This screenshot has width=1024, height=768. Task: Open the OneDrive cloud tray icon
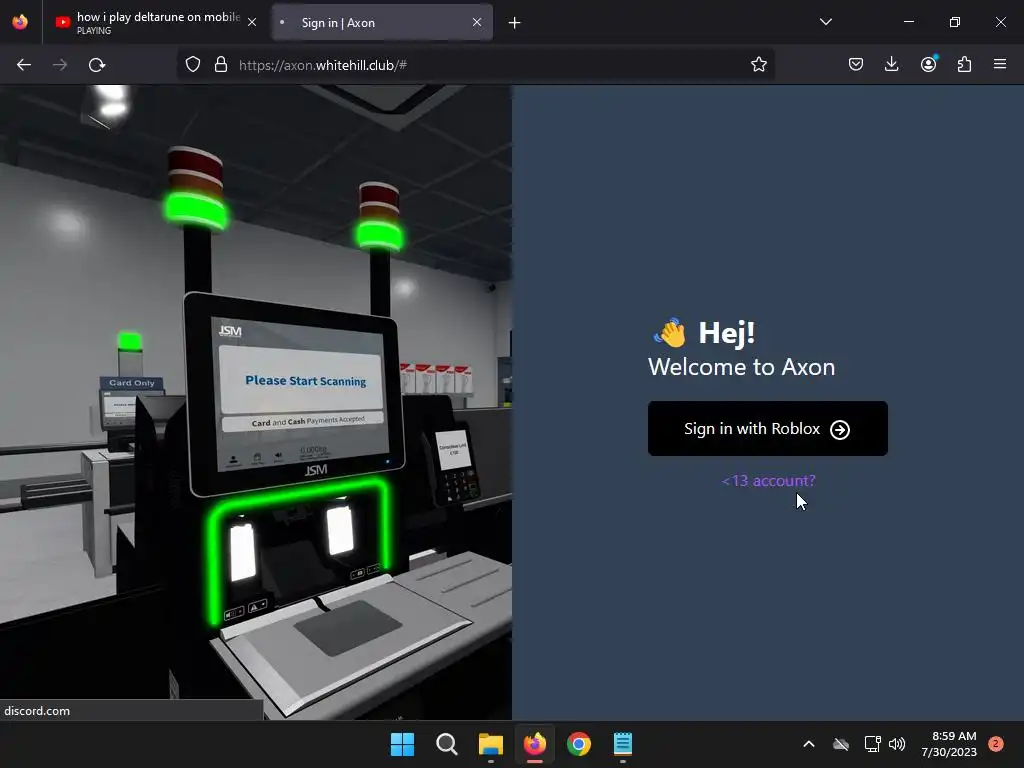click(x=841, y=744)
